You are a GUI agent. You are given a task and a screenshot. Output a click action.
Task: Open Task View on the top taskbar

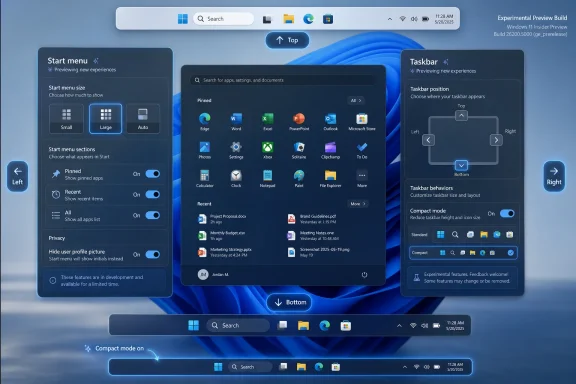267,19
